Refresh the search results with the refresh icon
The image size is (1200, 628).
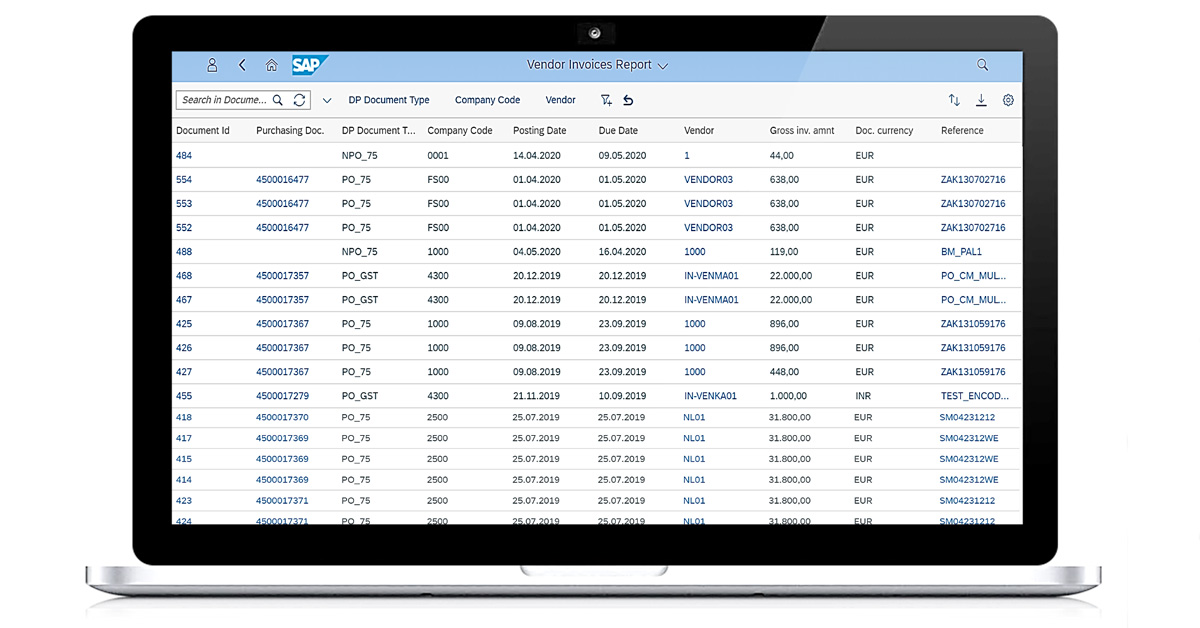tap(299, 100)
